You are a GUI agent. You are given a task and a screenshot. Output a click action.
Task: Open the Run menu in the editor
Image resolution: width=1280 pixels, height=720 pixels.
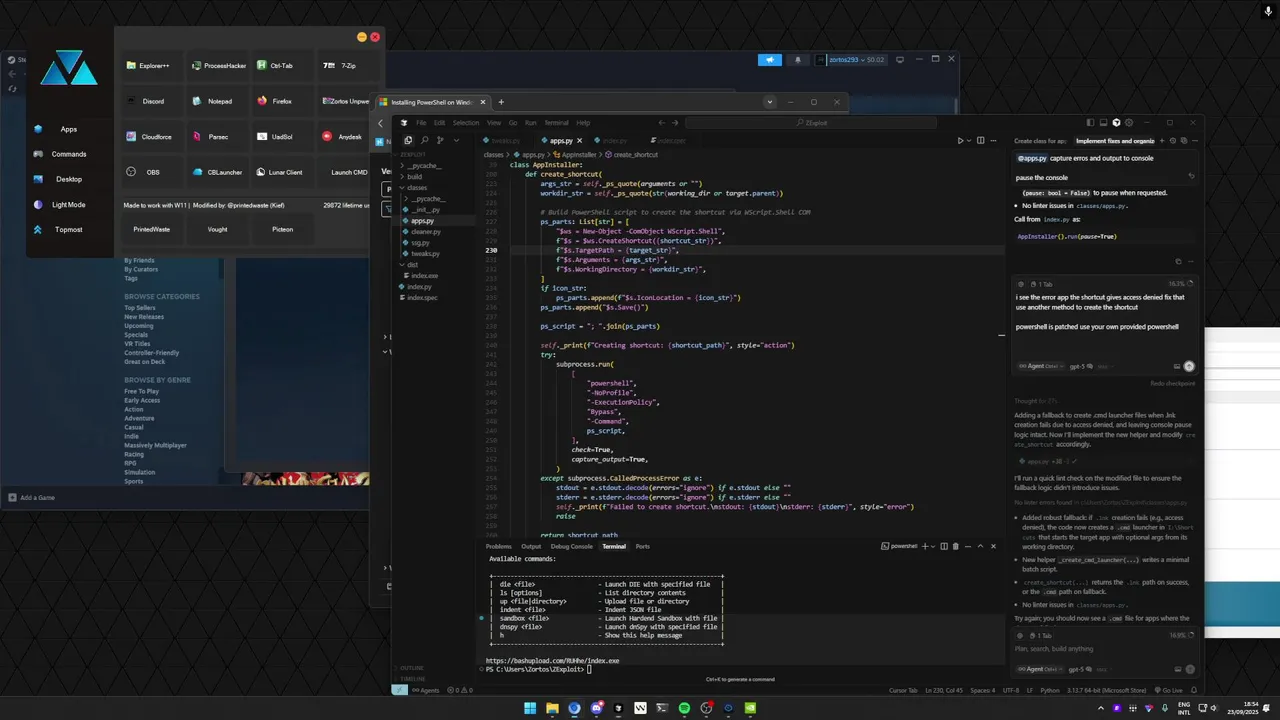click(x=530, y=123)
